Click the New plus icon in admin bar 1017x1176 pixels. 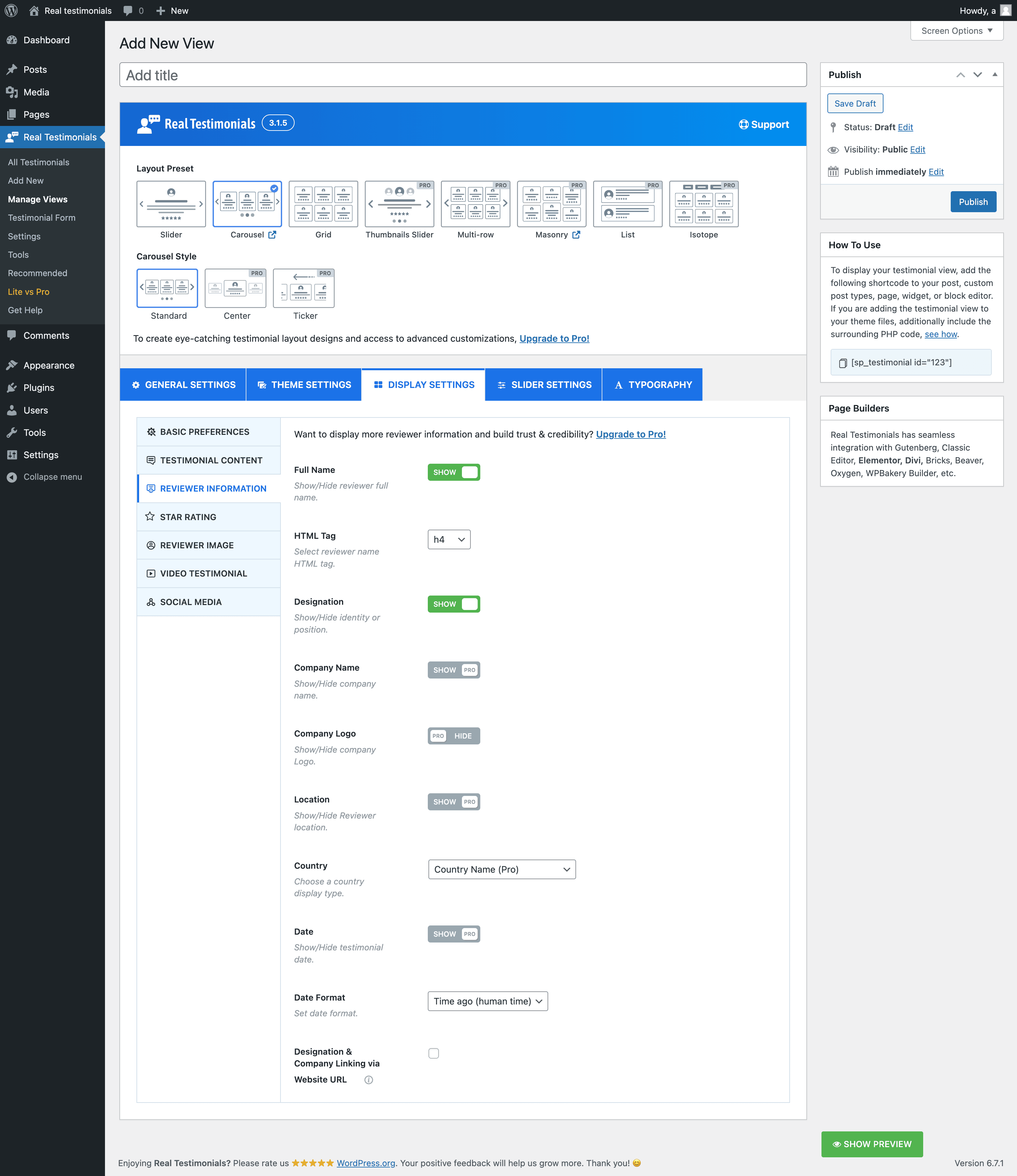(x=160, y=11)
